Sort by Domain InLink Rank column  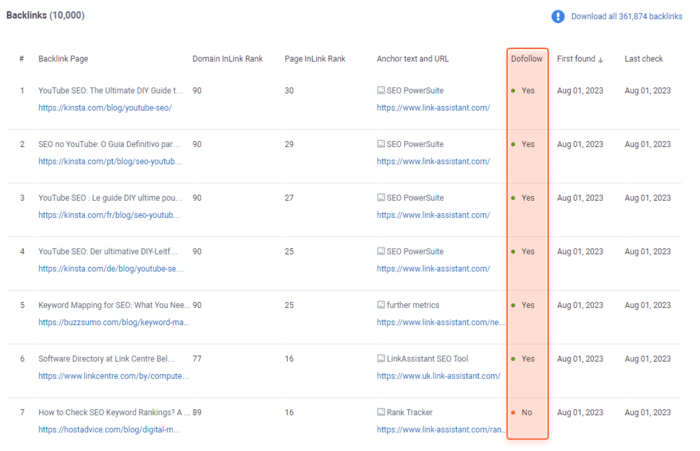click(227, 58)
